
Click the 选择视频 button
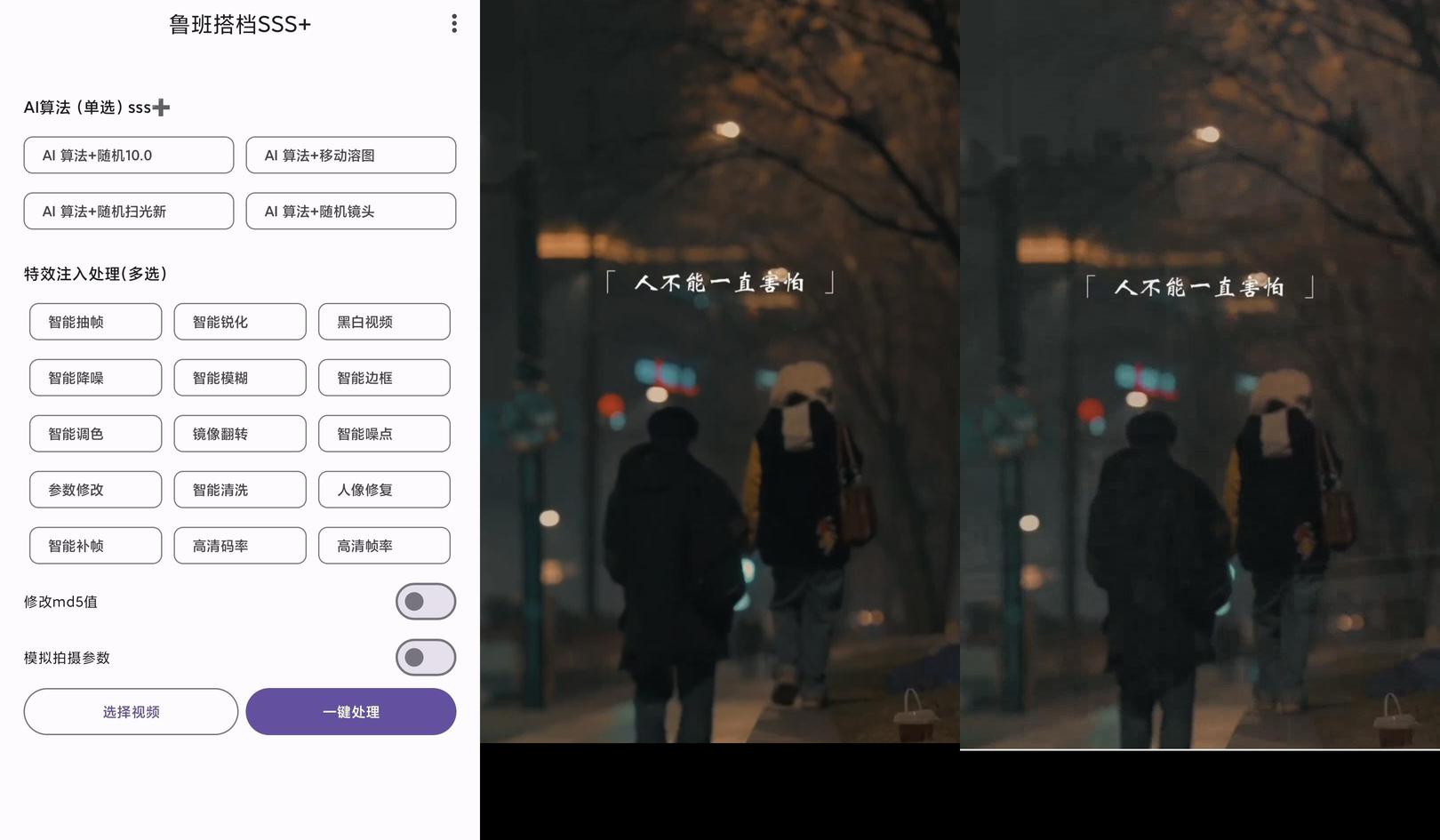point(131,712)
